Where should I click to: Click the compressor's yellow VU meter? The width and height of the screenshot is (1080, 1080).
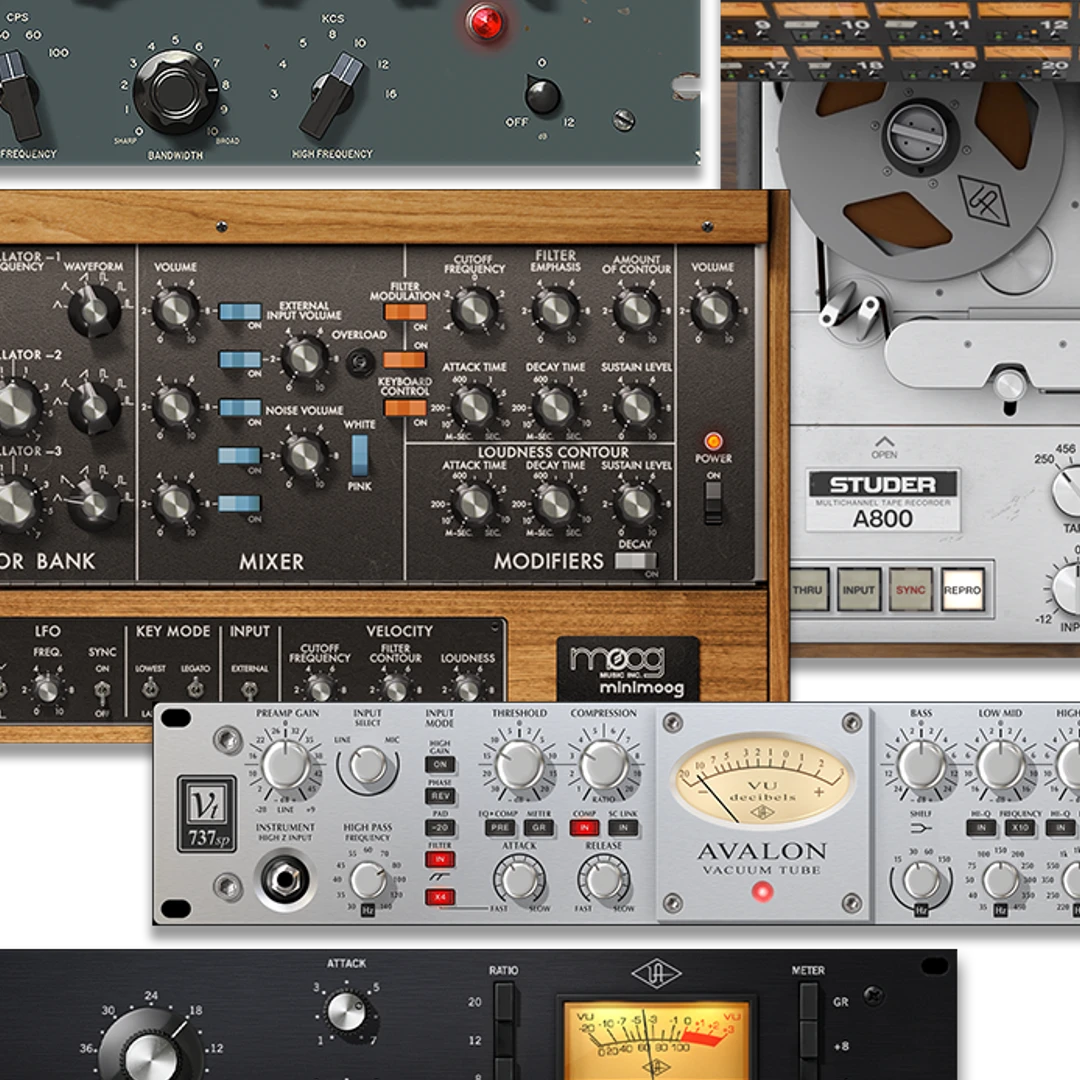(656, 1039)
